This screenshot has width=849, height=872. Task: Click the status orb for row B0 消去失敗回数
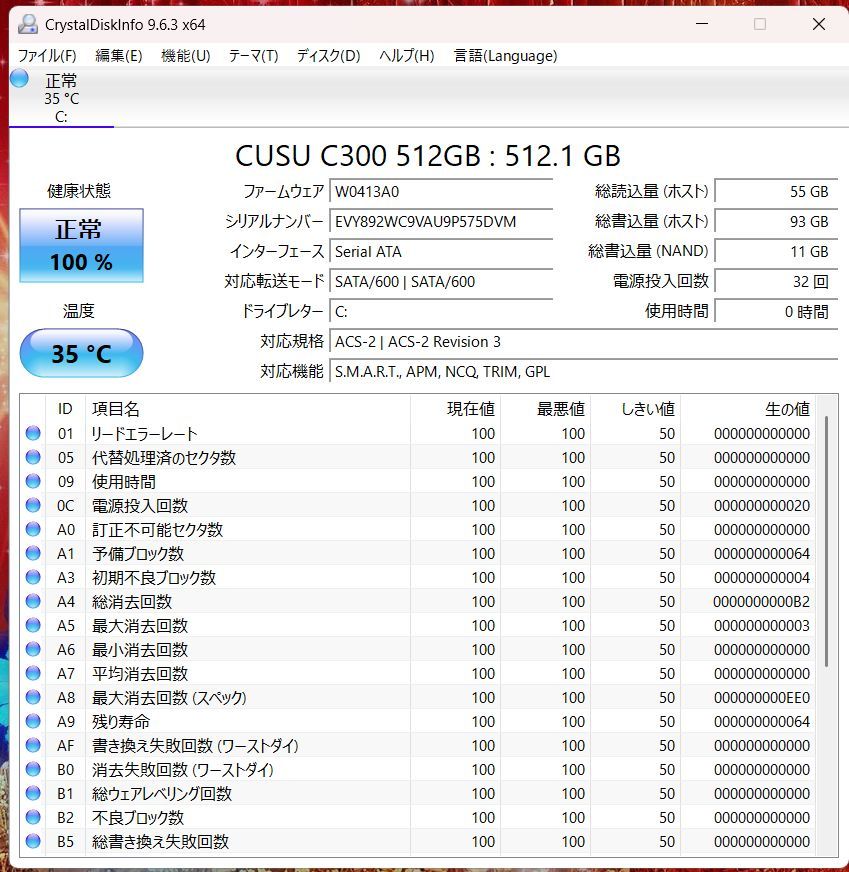(x=33, y=769)
